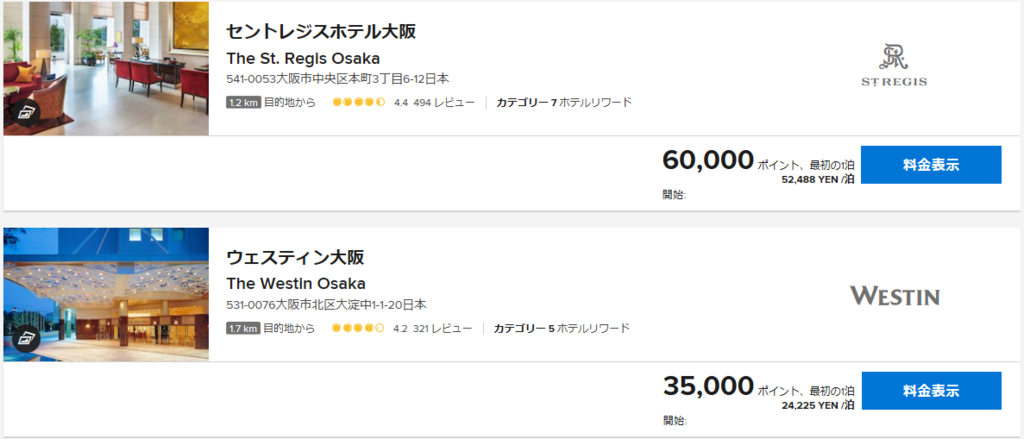
Task: Click the カテゴリー 7 ホテルリワード label
Action: (x=564, y=103)
